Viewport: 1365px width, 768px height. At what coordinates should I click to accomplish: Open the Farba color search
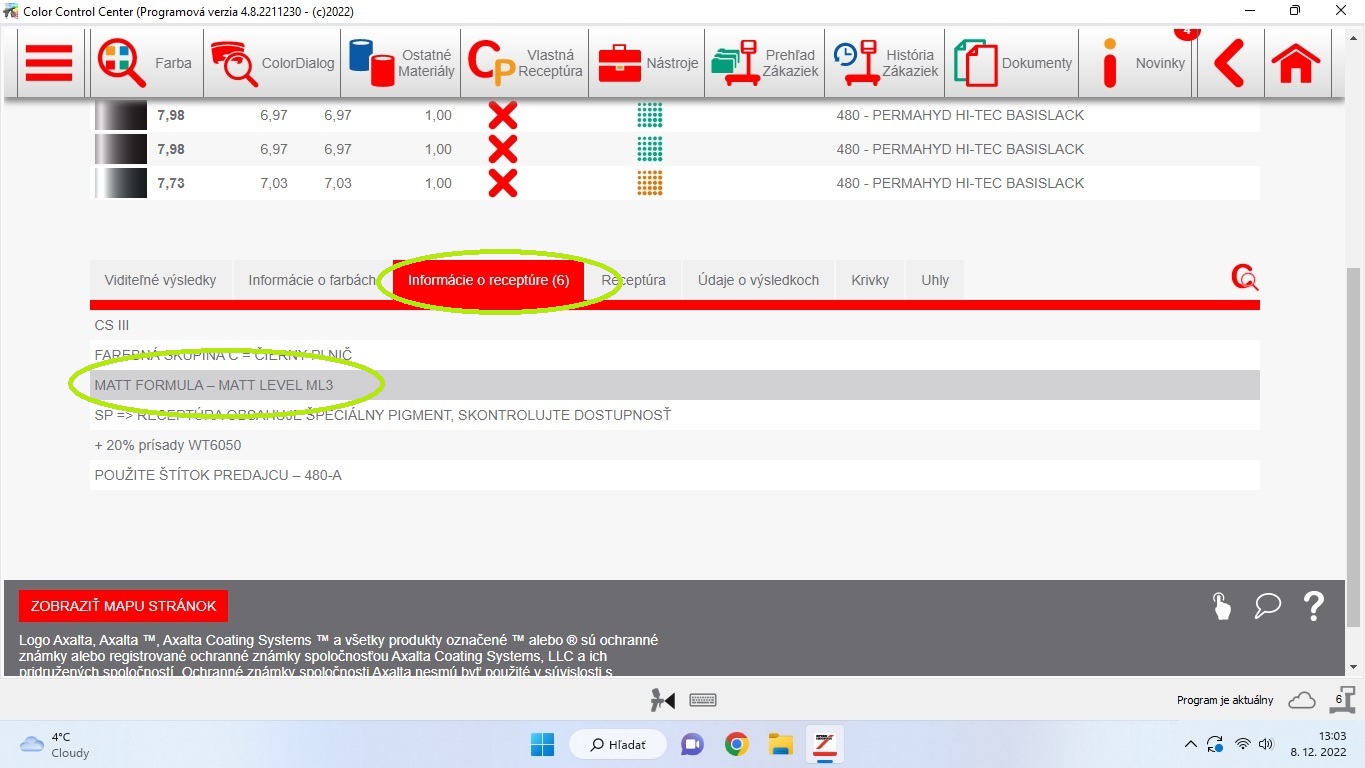(147, 63)
